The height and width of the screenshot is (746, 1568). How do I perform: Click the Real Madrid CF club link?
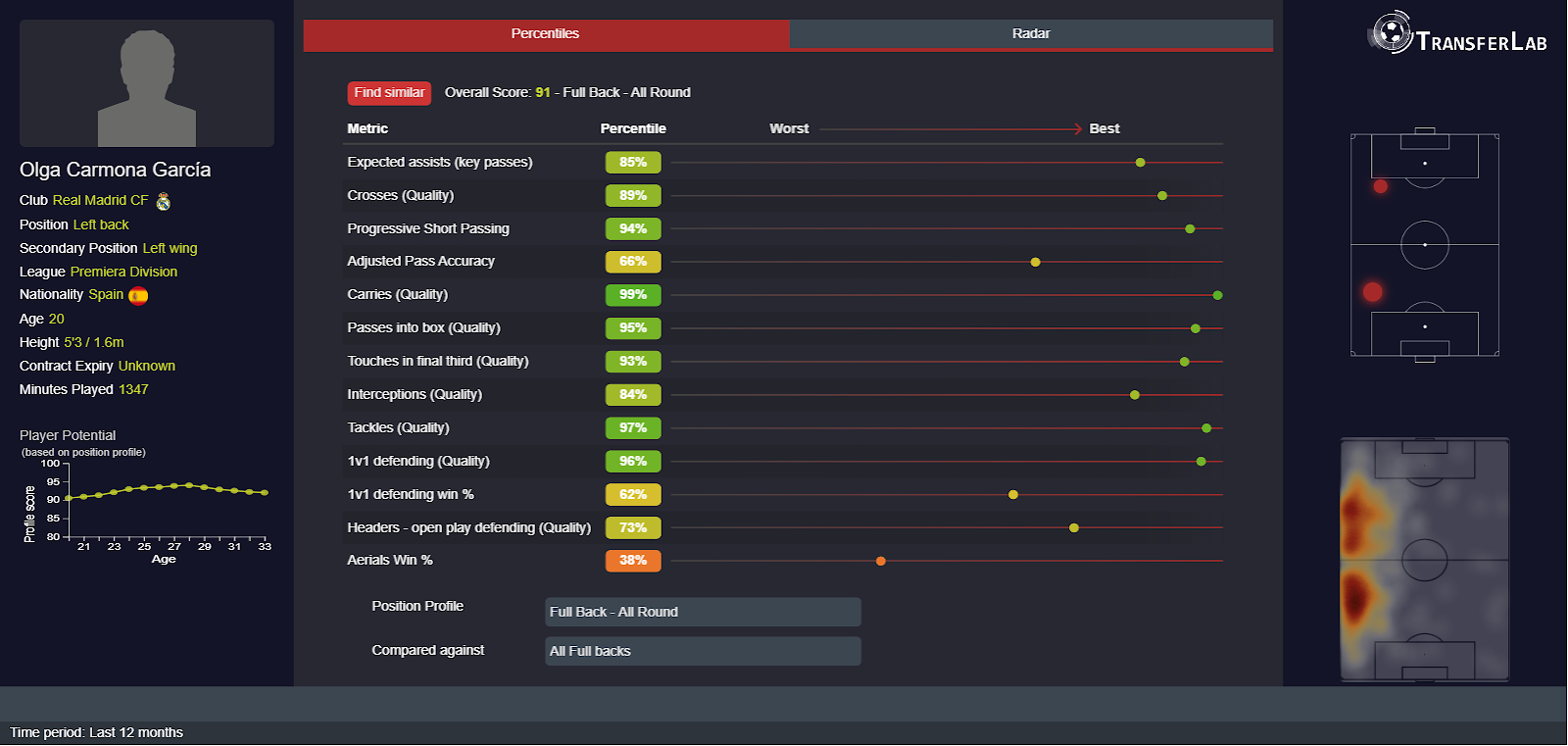click(100, 200)
